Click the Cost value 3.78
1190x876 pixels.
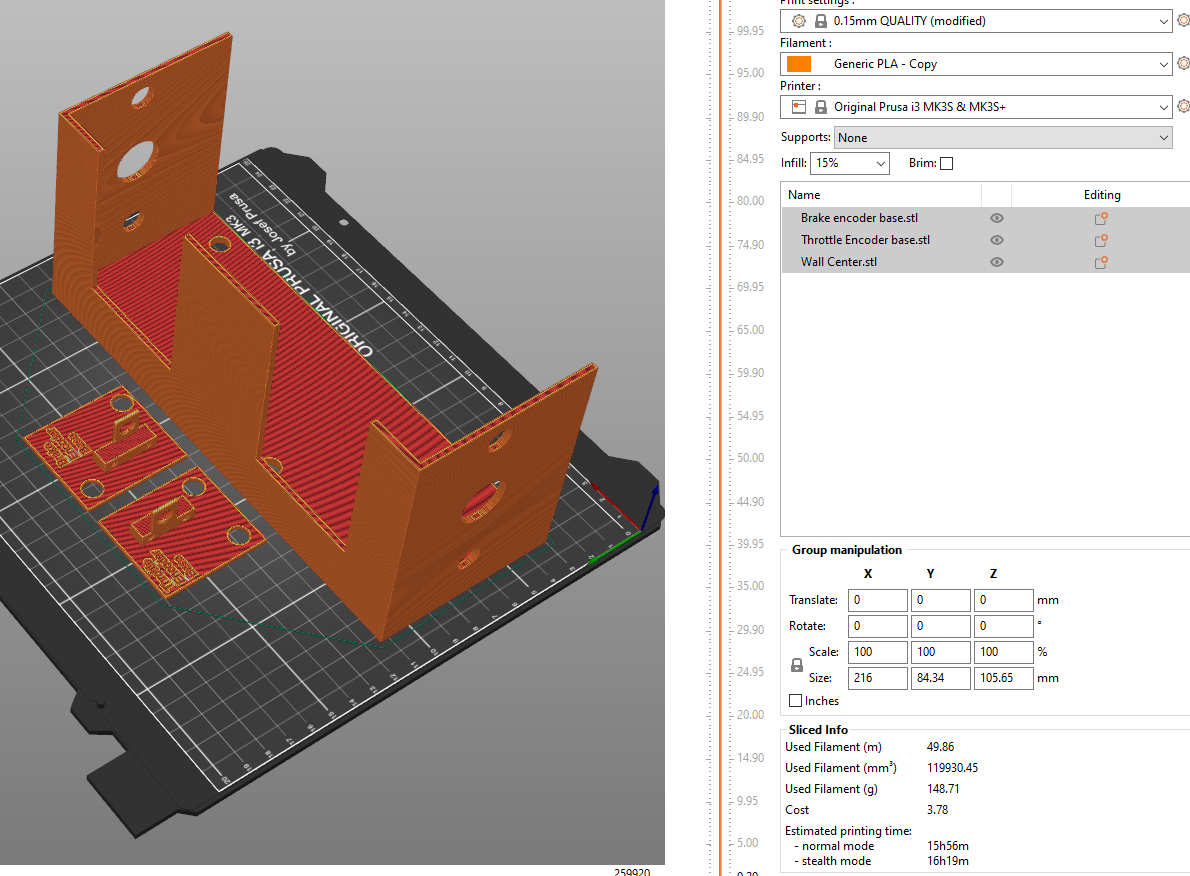[937, 810]
